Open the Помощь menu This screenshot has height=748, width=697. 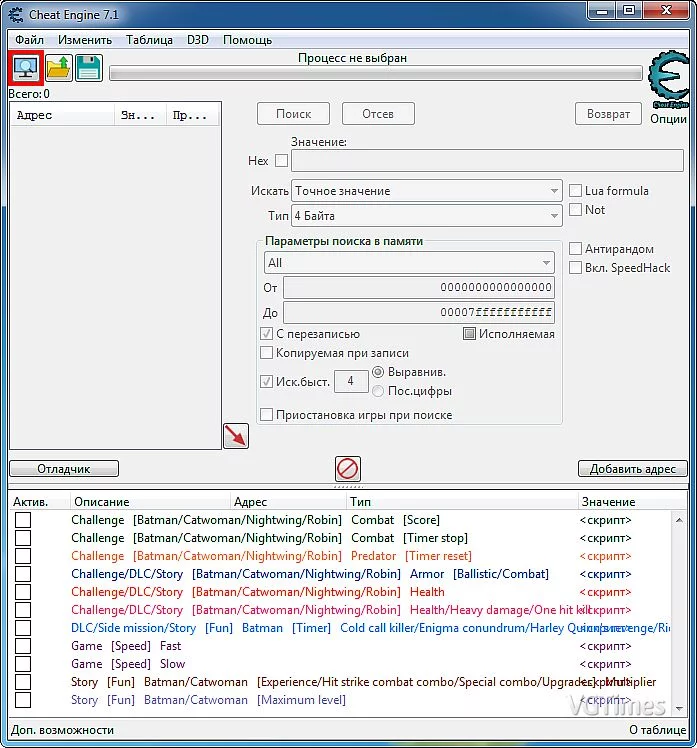coord(248,40)
